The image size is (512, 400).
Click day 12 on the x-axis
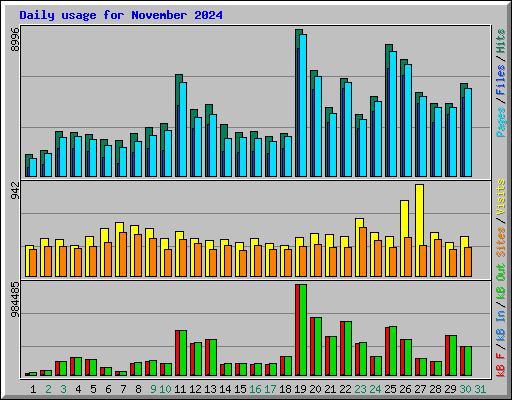tap(195, 389)
